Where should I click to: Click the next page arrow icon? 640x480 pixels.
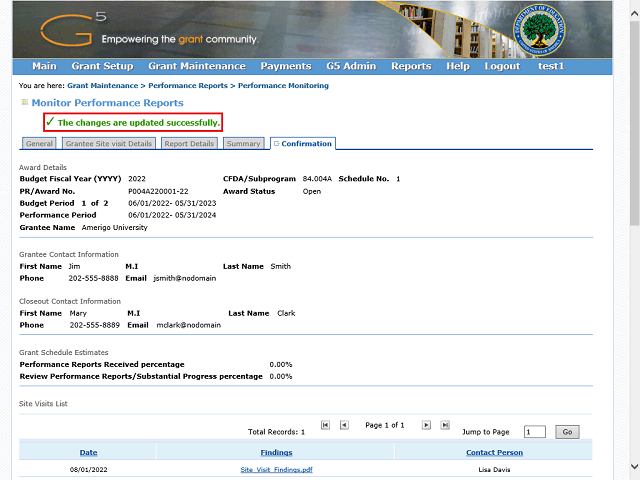[426, 425]
